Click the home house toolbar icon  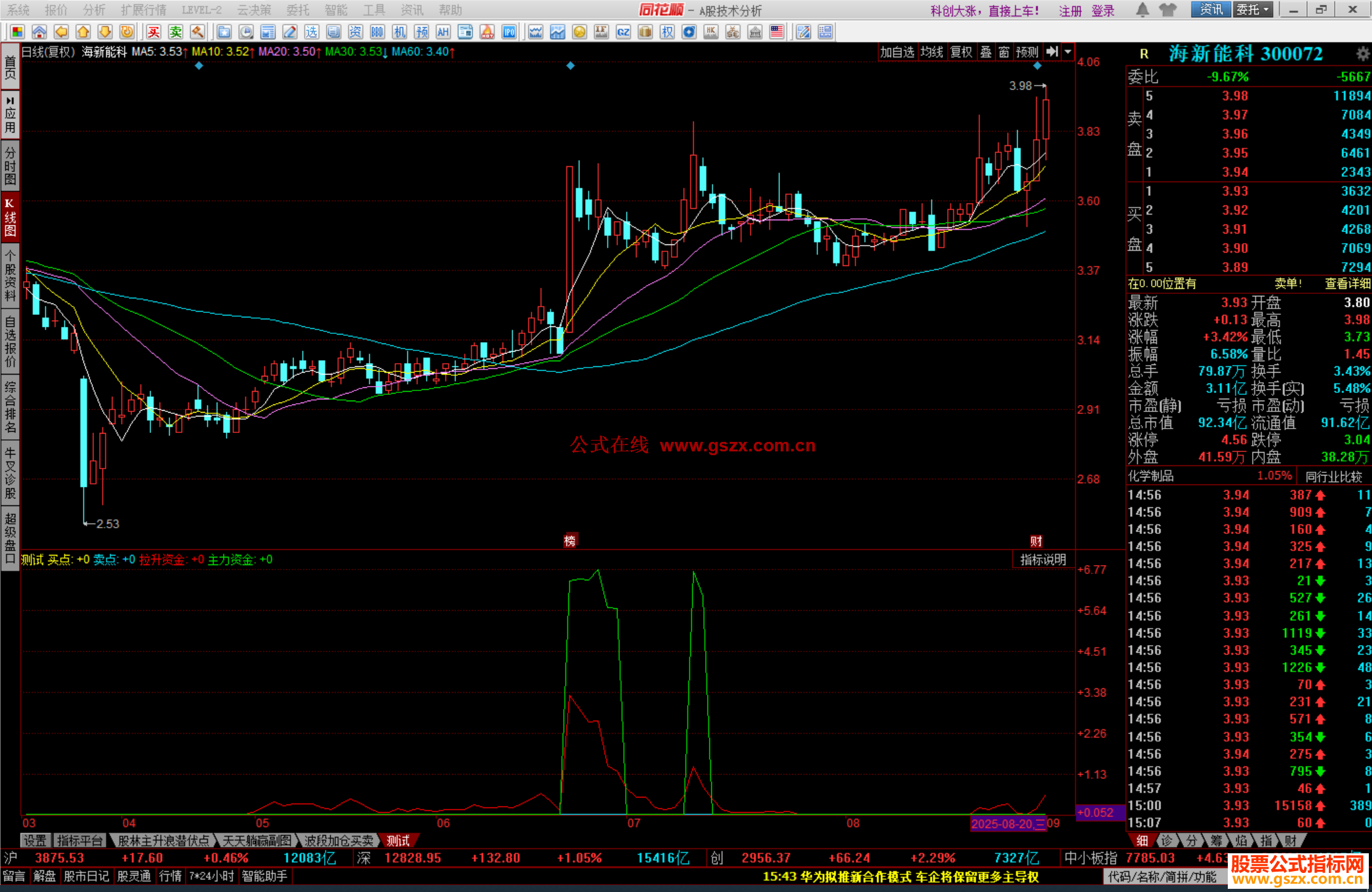coord(39,32)
